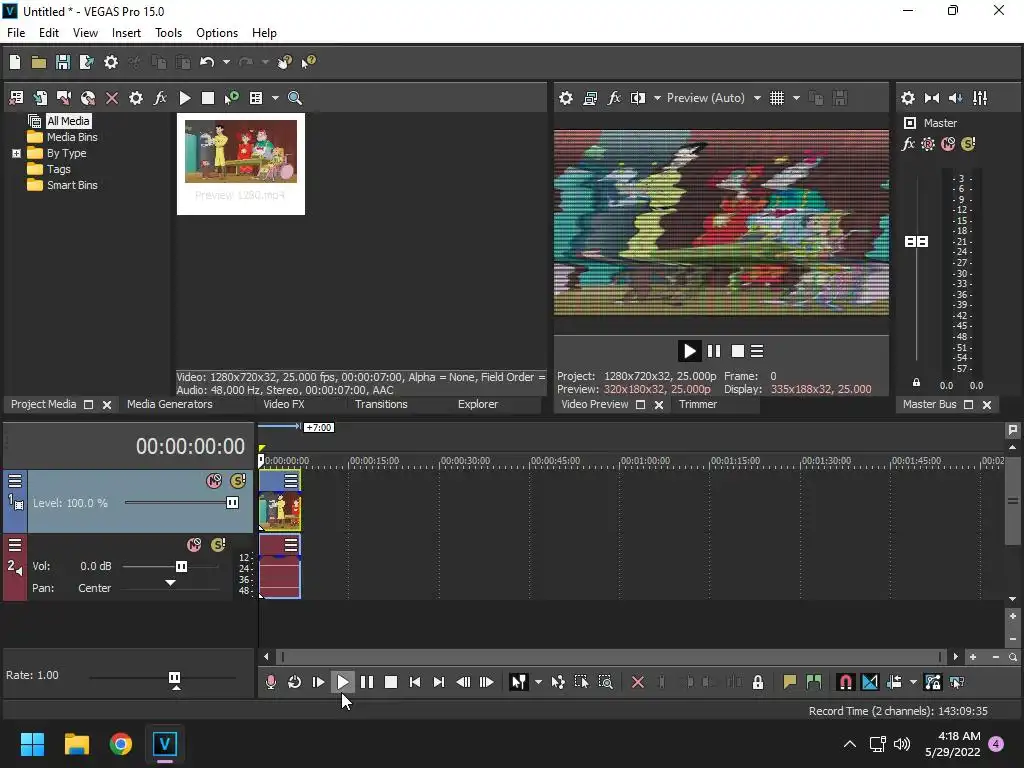Open Master Bus audio properties gear

[x=908, y=98]
